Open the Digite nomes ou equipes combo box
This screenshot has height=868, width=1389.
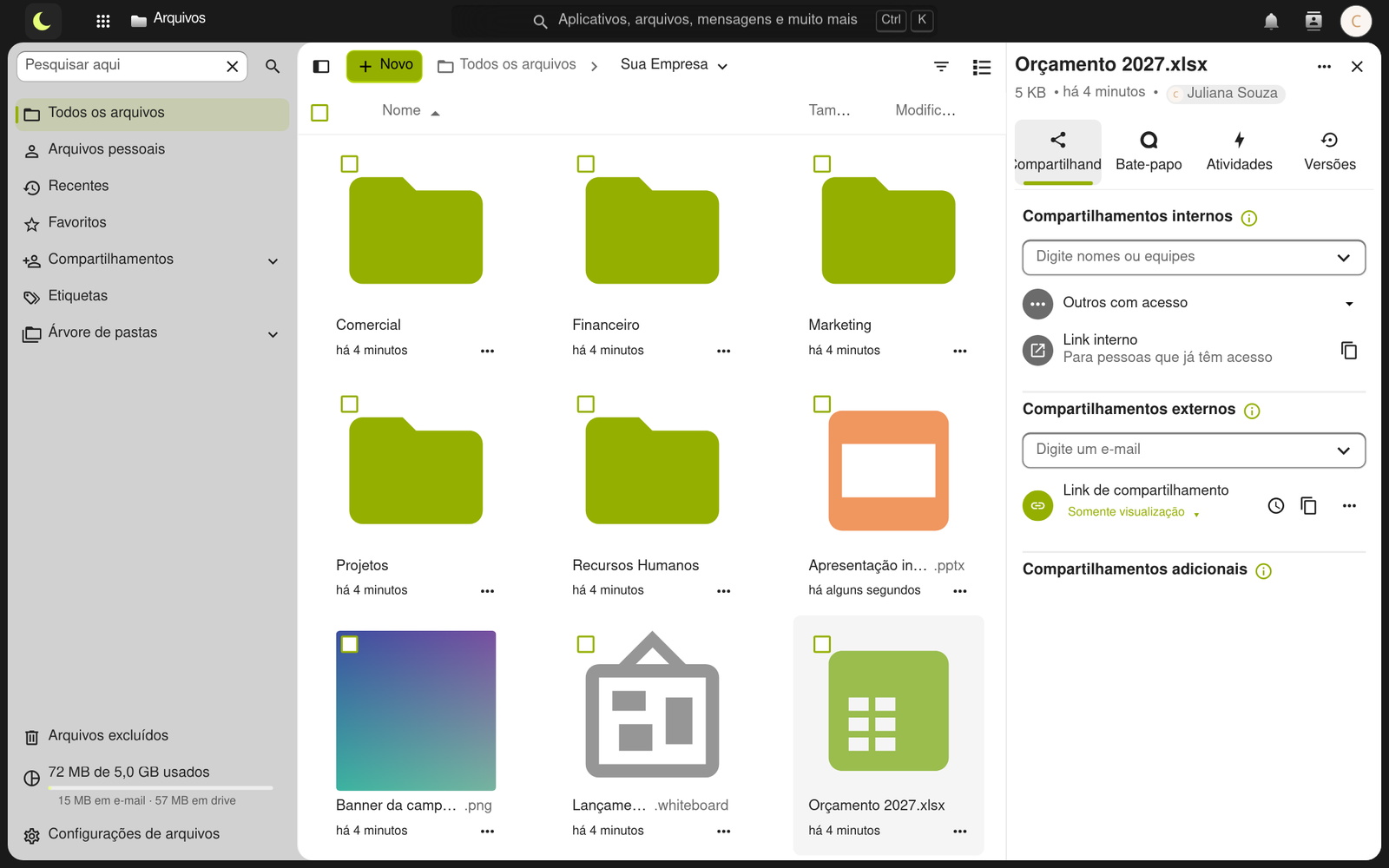1194,257
